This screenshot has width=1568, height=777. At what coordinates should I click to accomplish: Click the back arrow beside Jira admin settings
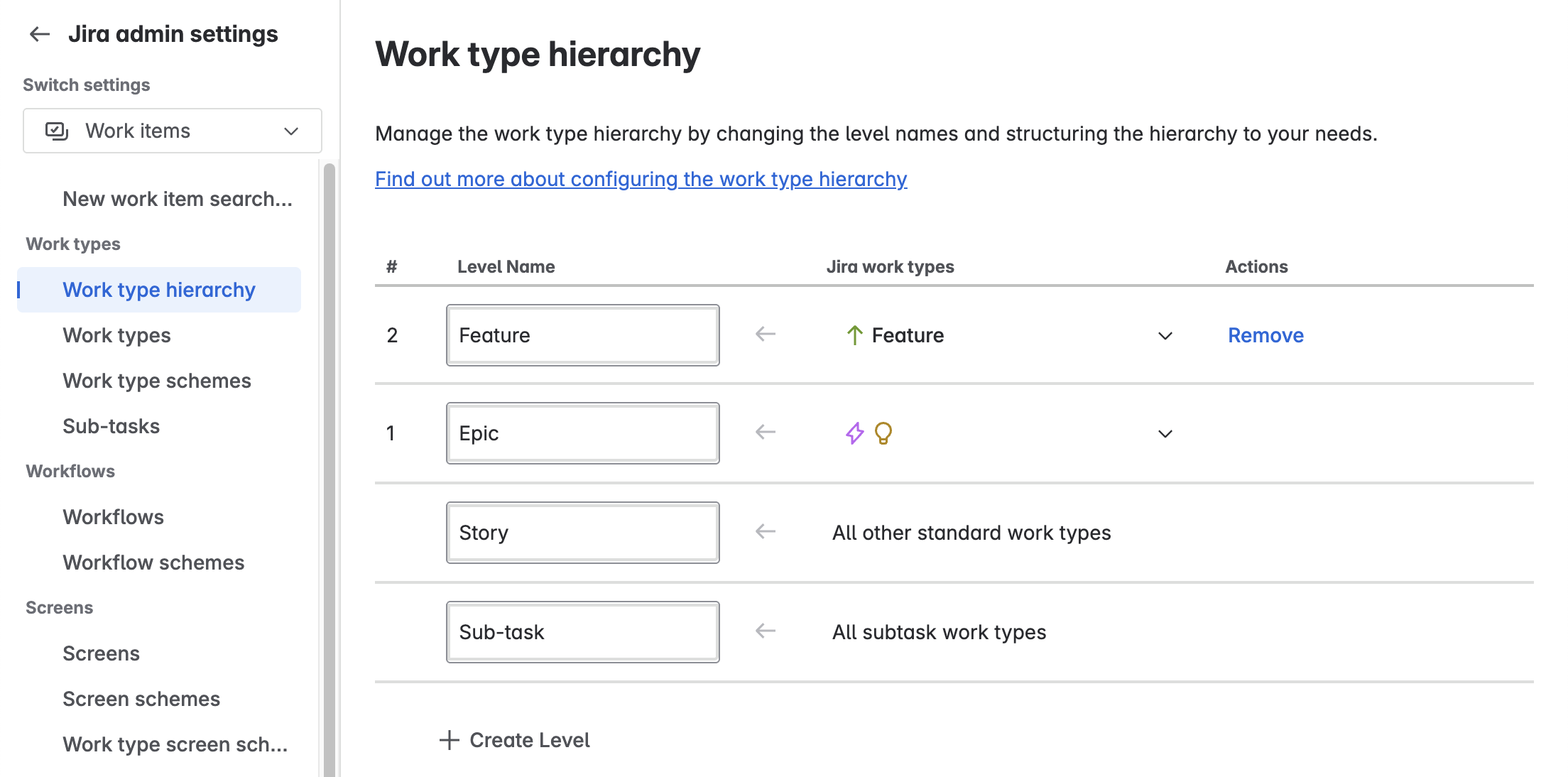[40, 34]
